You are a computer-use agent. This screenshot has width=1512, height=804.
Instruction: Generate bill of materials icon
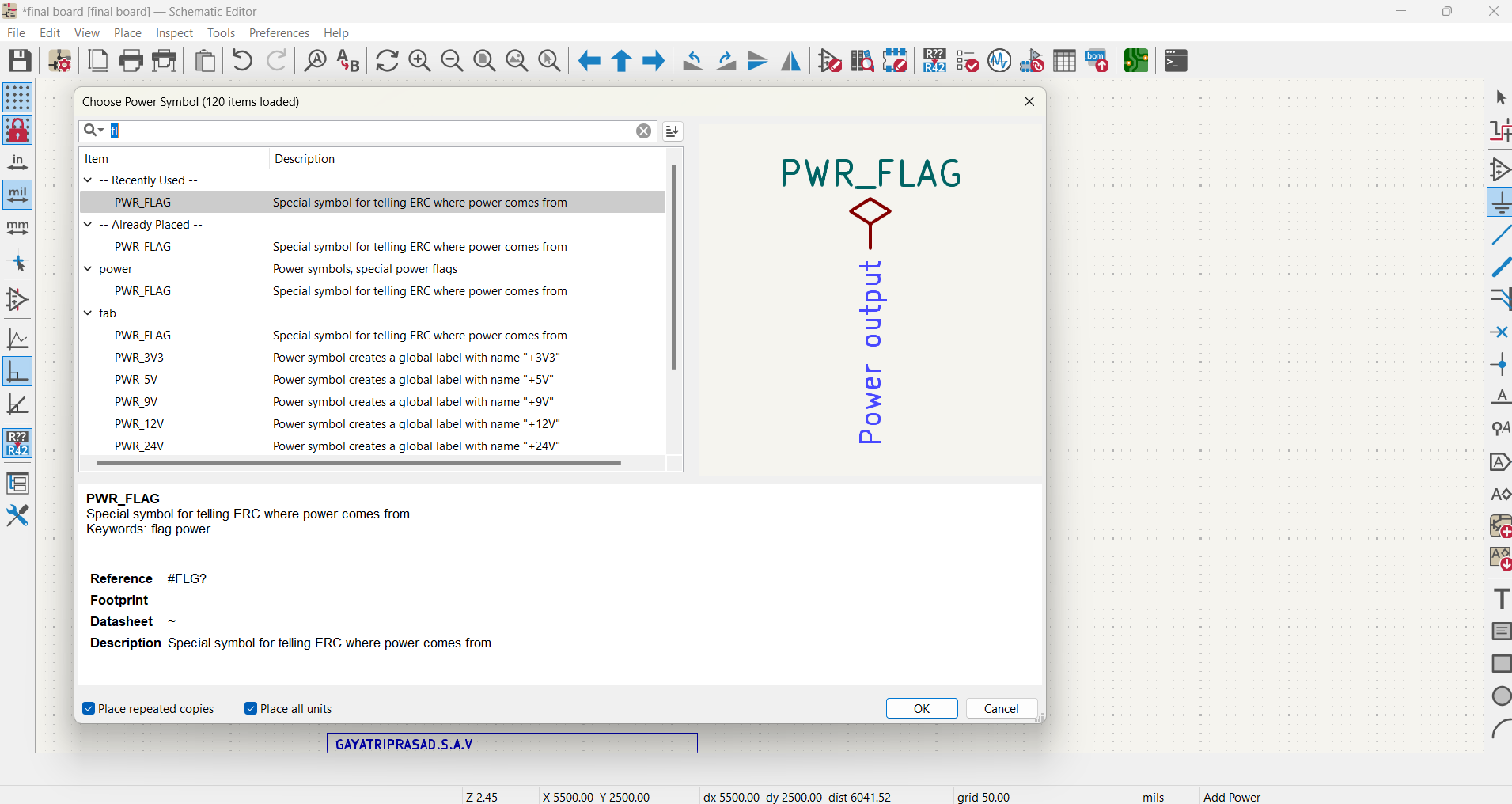coord(1097,60)
